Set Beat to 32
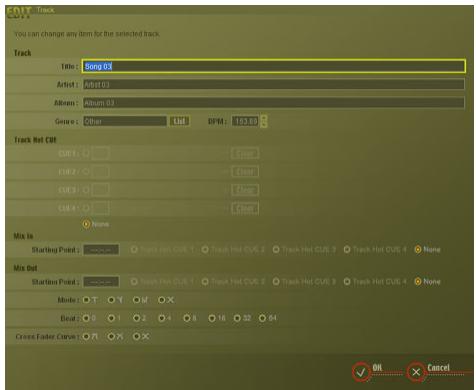 [237, 318]
